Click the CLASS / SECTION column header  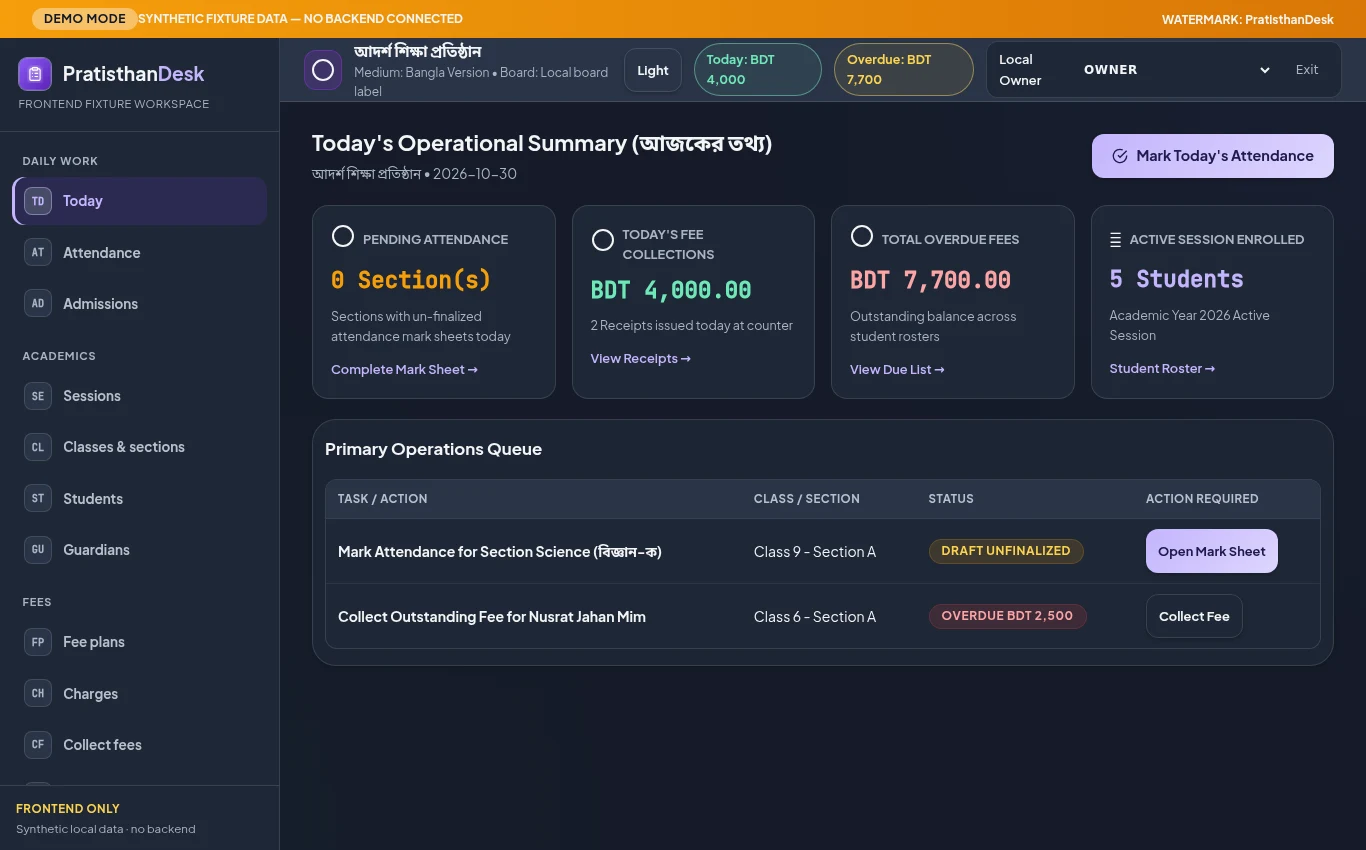(x=806, y=498)
